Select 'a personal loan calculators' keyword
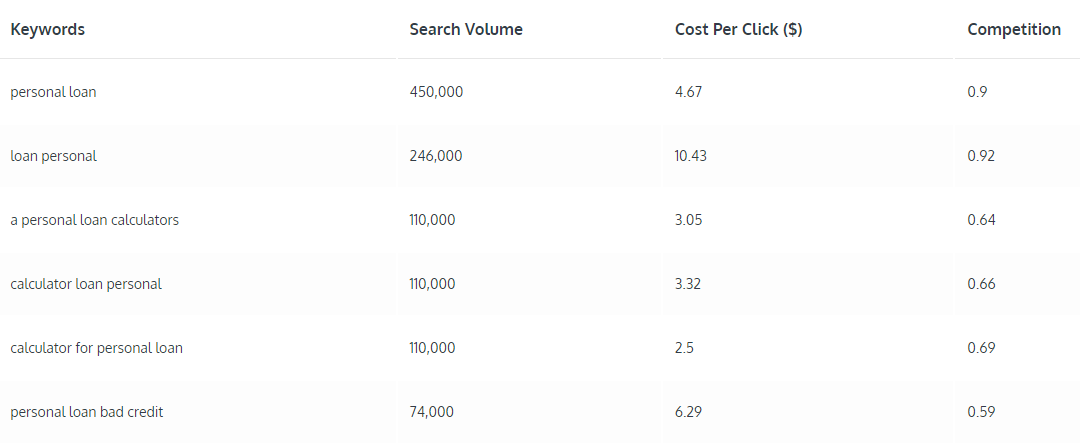Image resolution: width=1080 pixels, height=444 pixels. coord(94,220)
